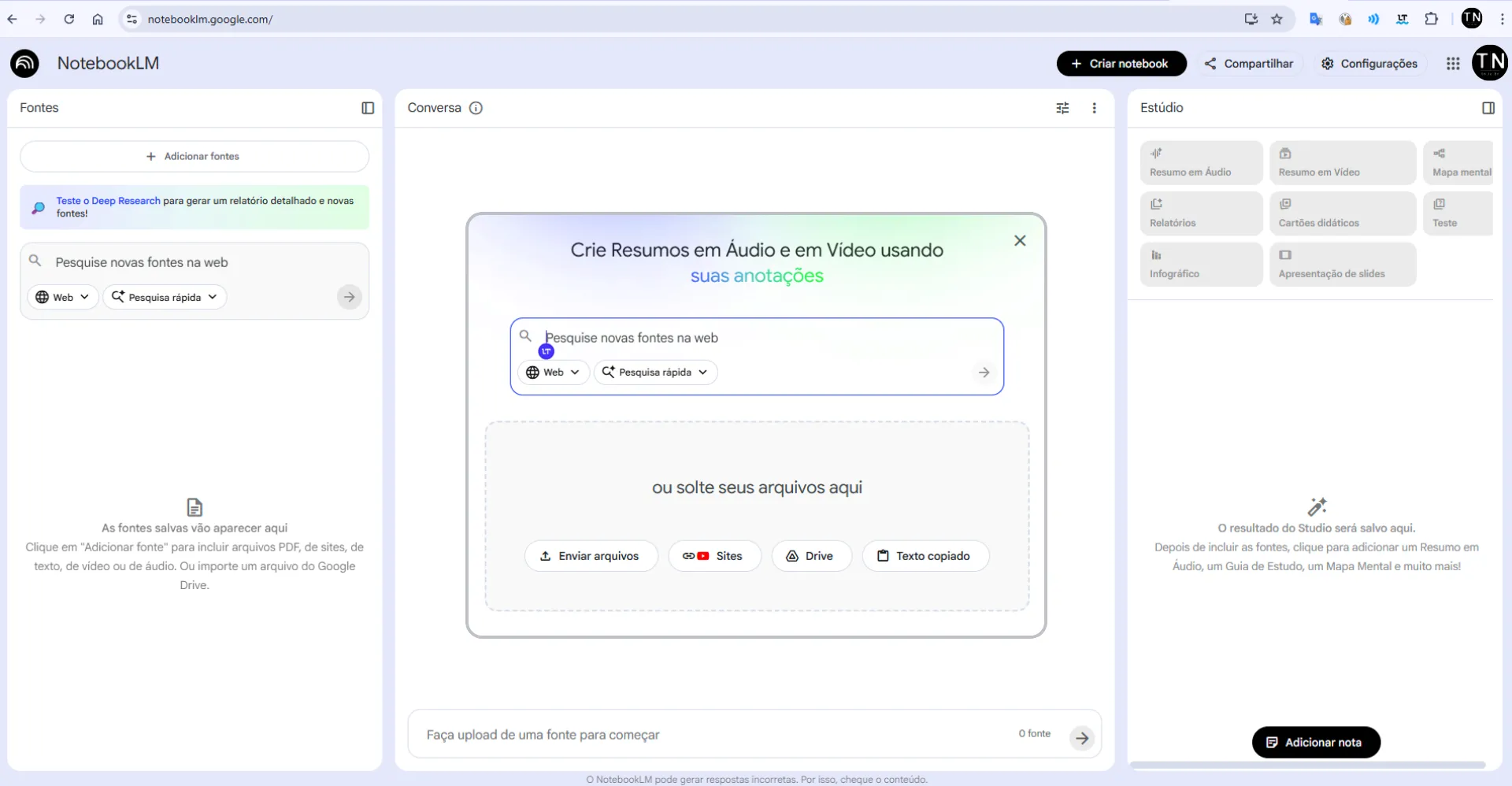
Task: Select the Resumo em Áudio tile
Action: pos(1201,163)
